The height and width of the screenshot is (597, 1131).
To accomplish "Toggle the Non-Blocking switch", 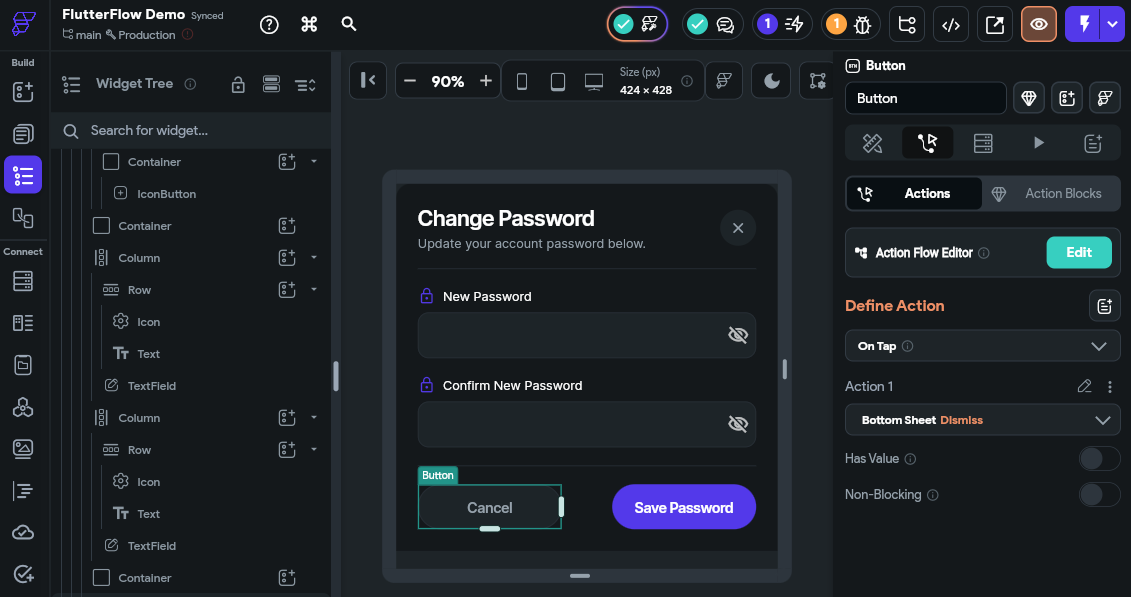I will click(x=1099, y=495).
